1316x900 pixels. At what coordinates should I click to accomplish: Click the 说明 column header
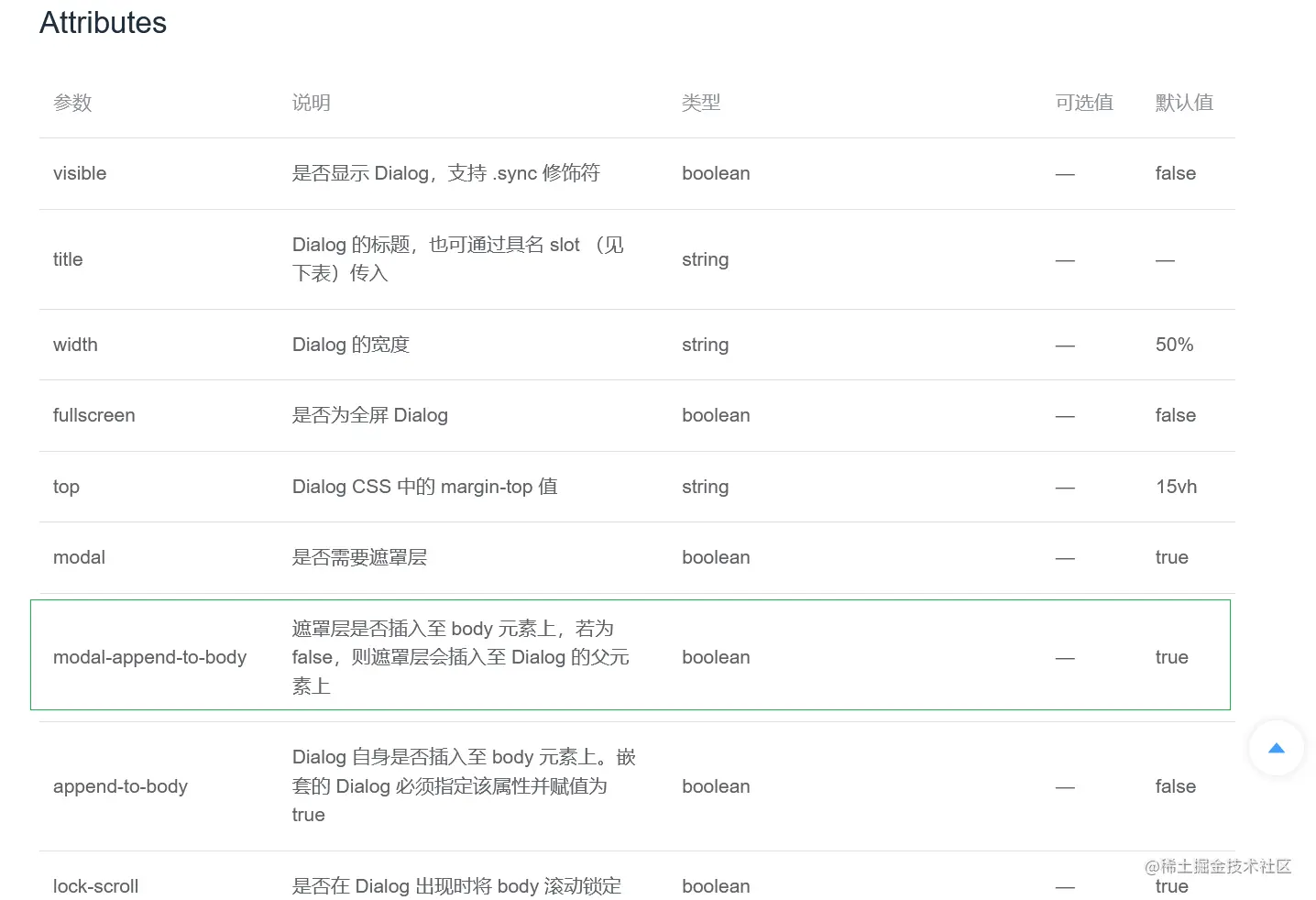pos(311,103)
